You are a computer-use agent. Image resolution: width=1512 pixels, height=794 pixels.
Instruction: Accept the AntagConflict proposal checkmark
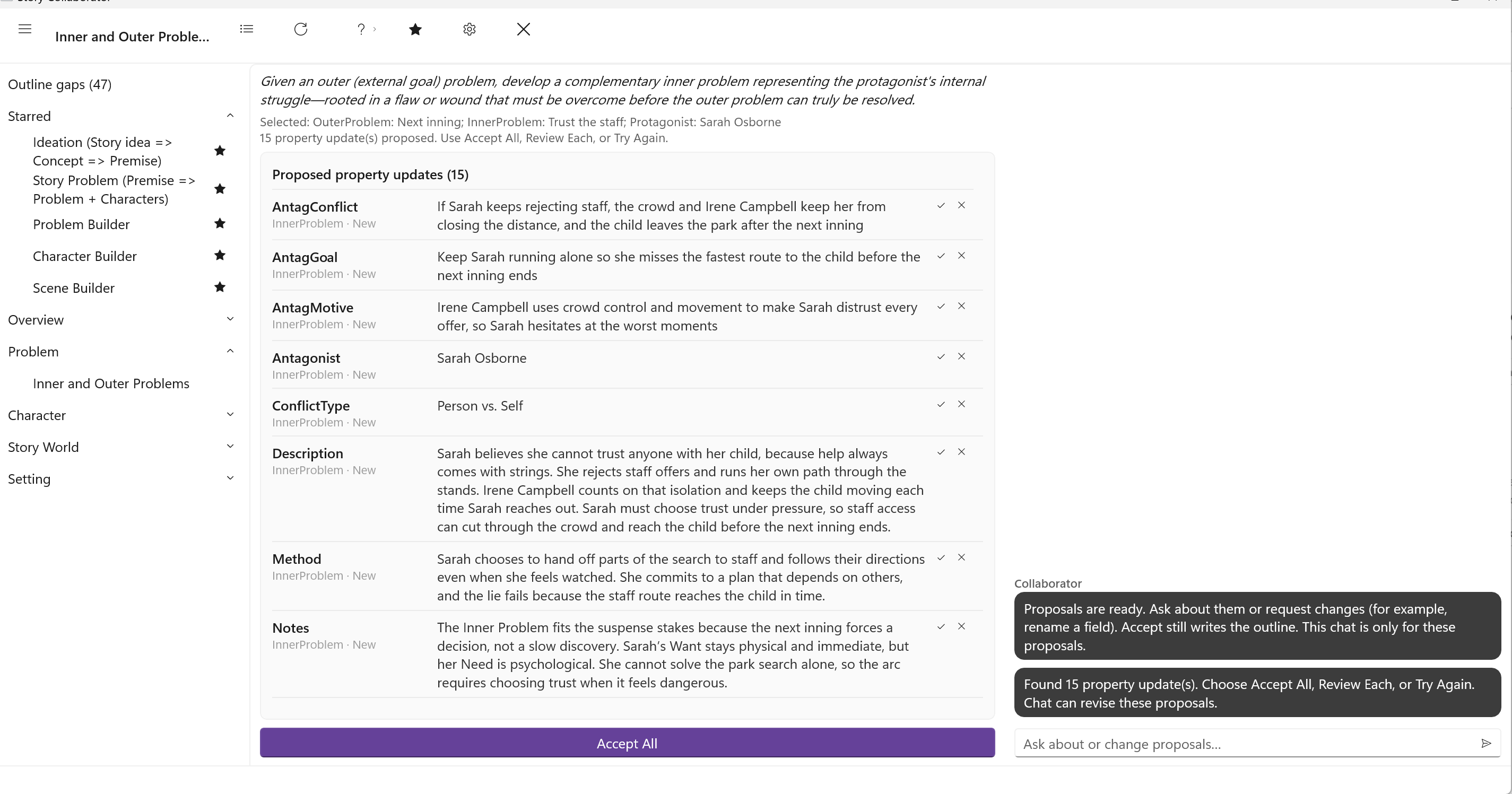[x=941, y=205]
